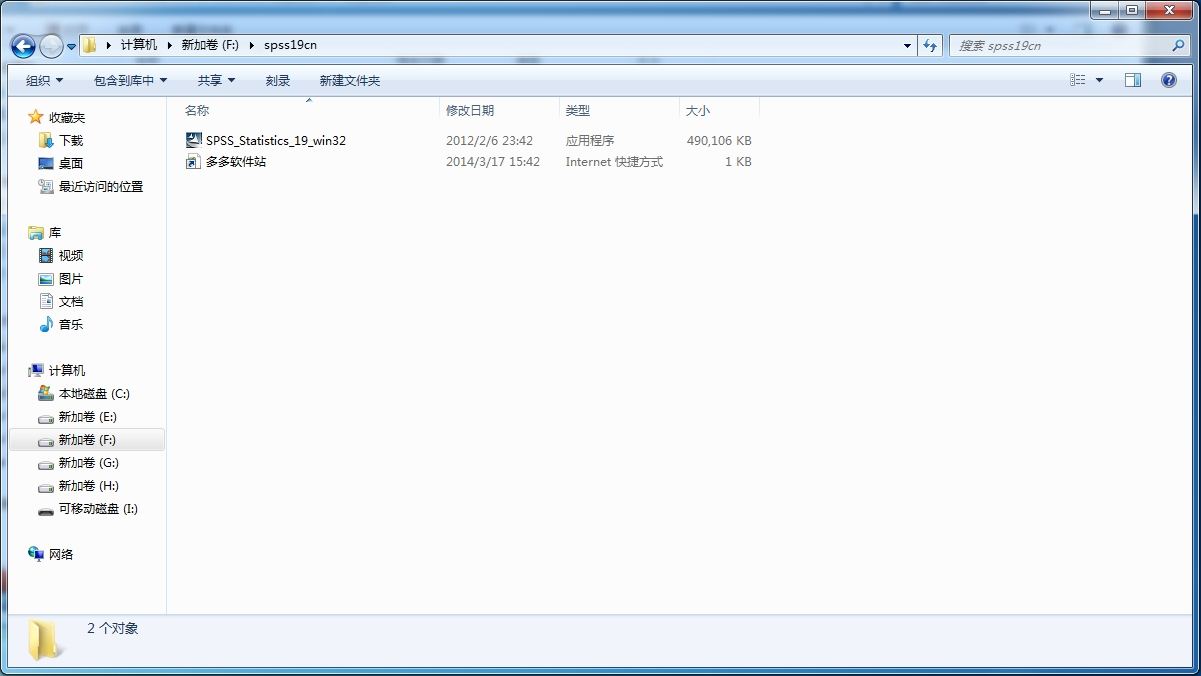The width and height of the screenshot is (1201, 676).
Task: Change view with the view icon
Action: [x=1078, y=80]
